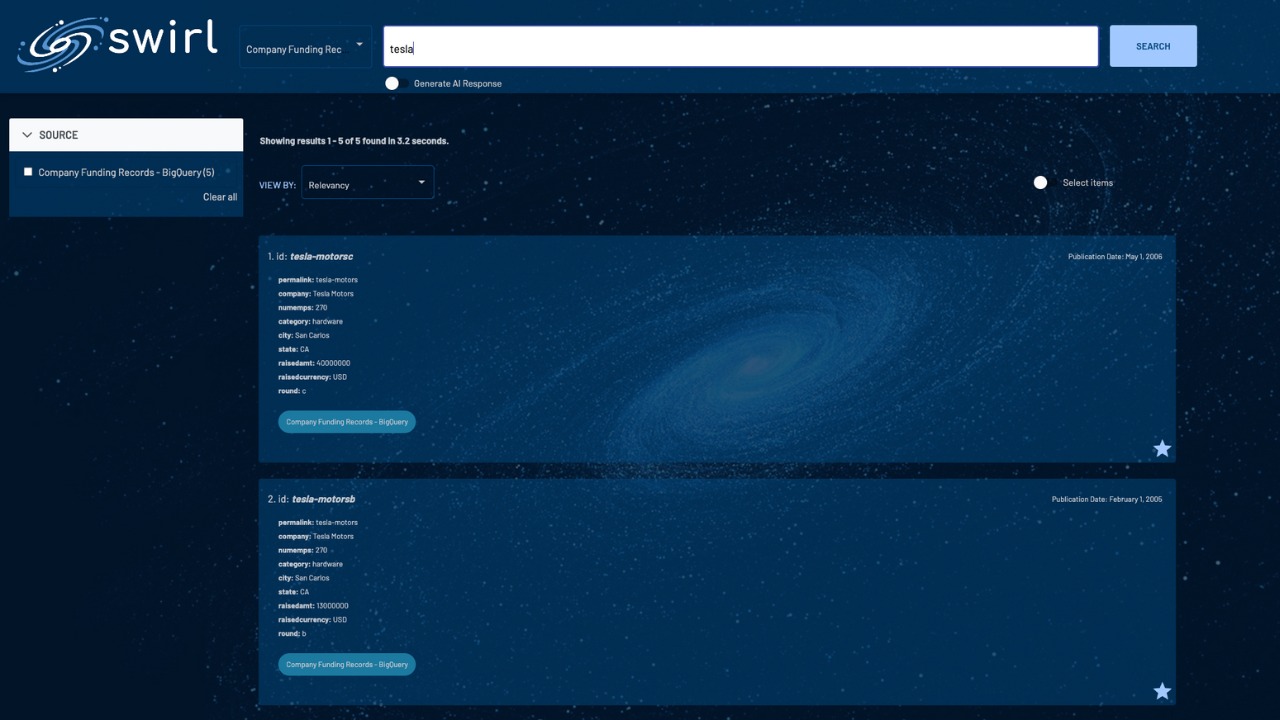
Task: Open result titled tesla-motorsc
Action: pos(321,257)
